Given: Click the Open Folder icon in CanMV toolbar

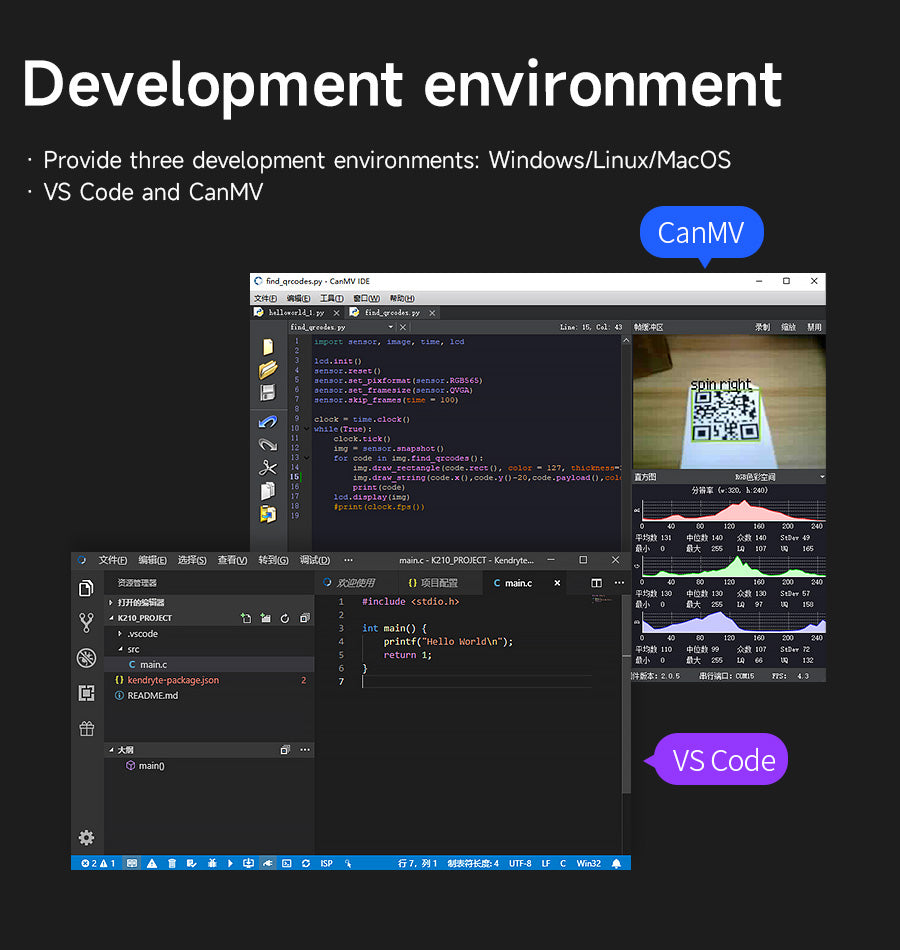Looking at the screenshot, I should coord(268,370).
